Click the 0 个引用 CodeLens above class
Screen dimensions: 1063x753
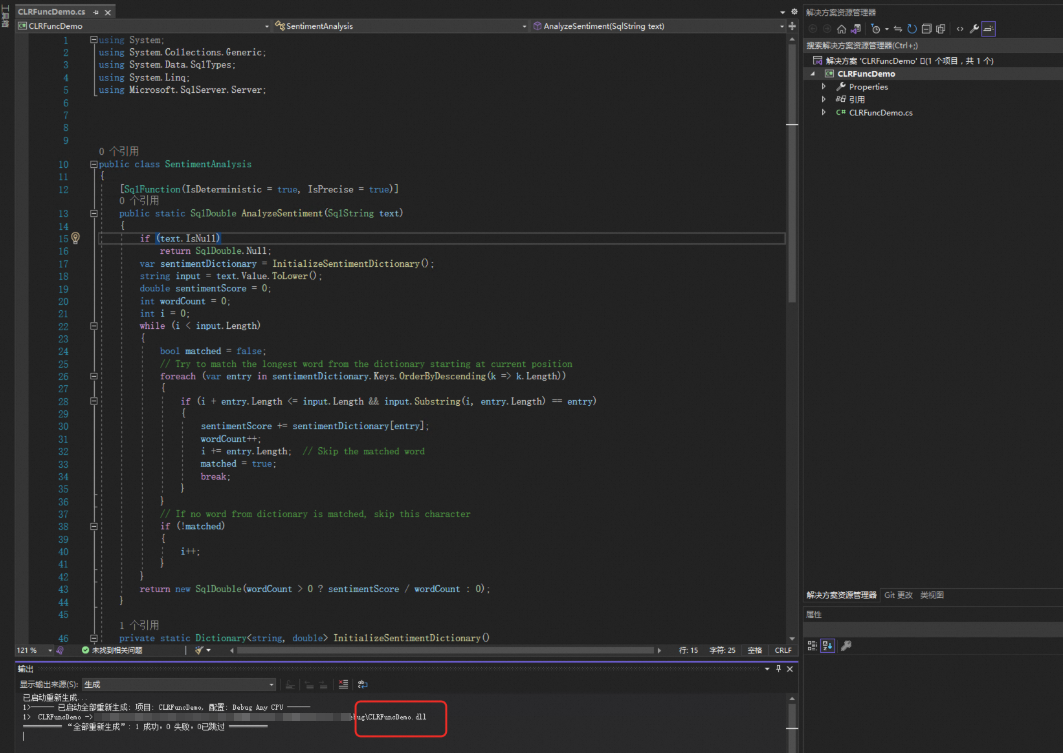coord(119,151)
